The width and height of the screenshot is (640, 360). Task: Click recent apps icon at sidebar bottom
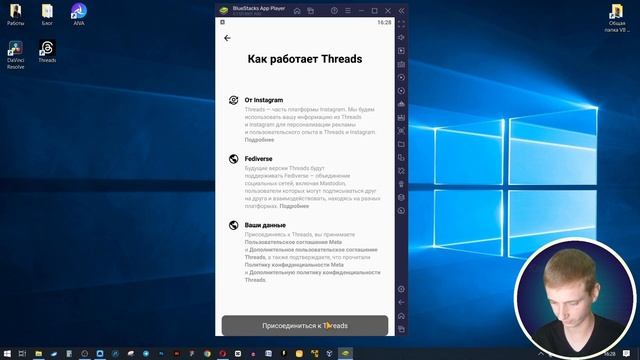point(401,329)
